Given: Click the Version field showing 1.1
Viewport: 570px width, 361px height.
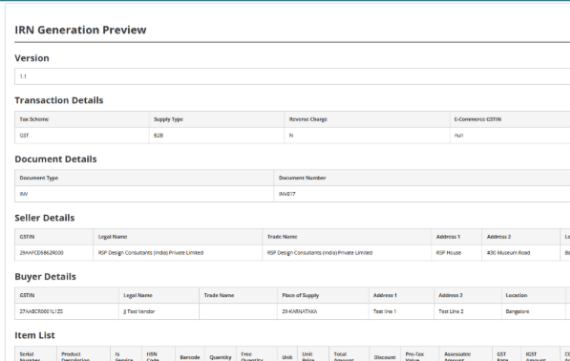Looking at the screenshot, I should pyautogui.click(x=292, y=76).
